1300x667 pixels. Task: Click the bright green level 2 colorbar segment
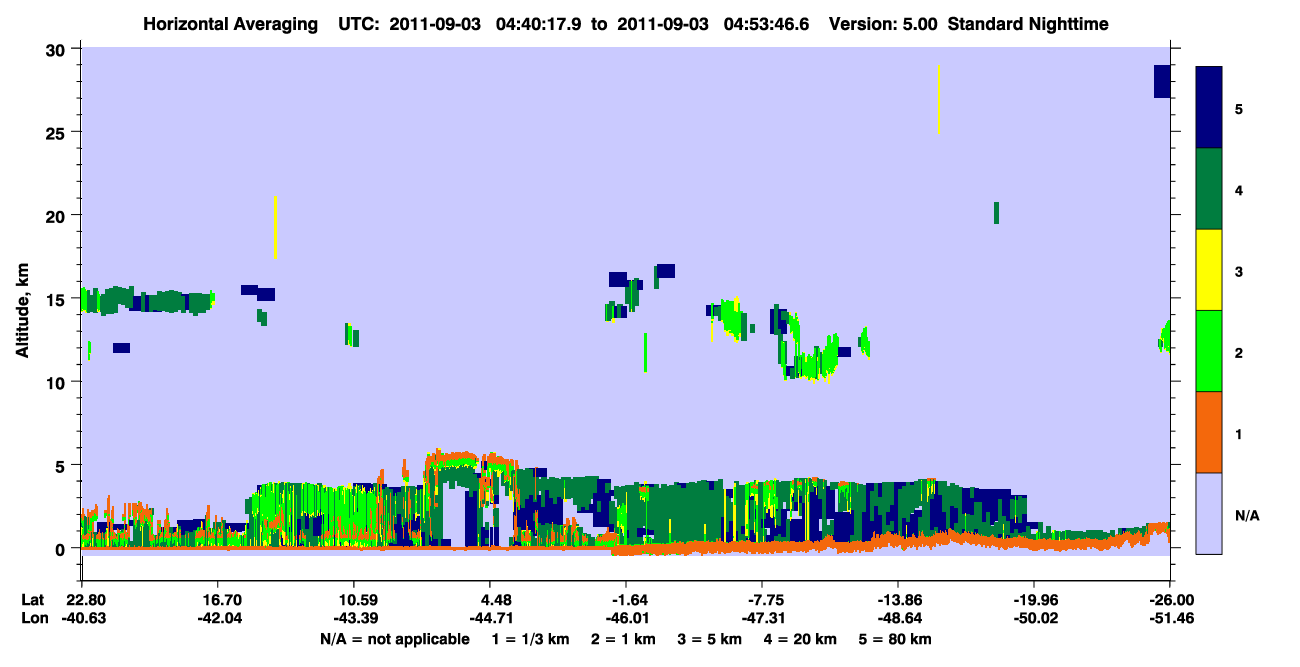tap(1209, 351)
